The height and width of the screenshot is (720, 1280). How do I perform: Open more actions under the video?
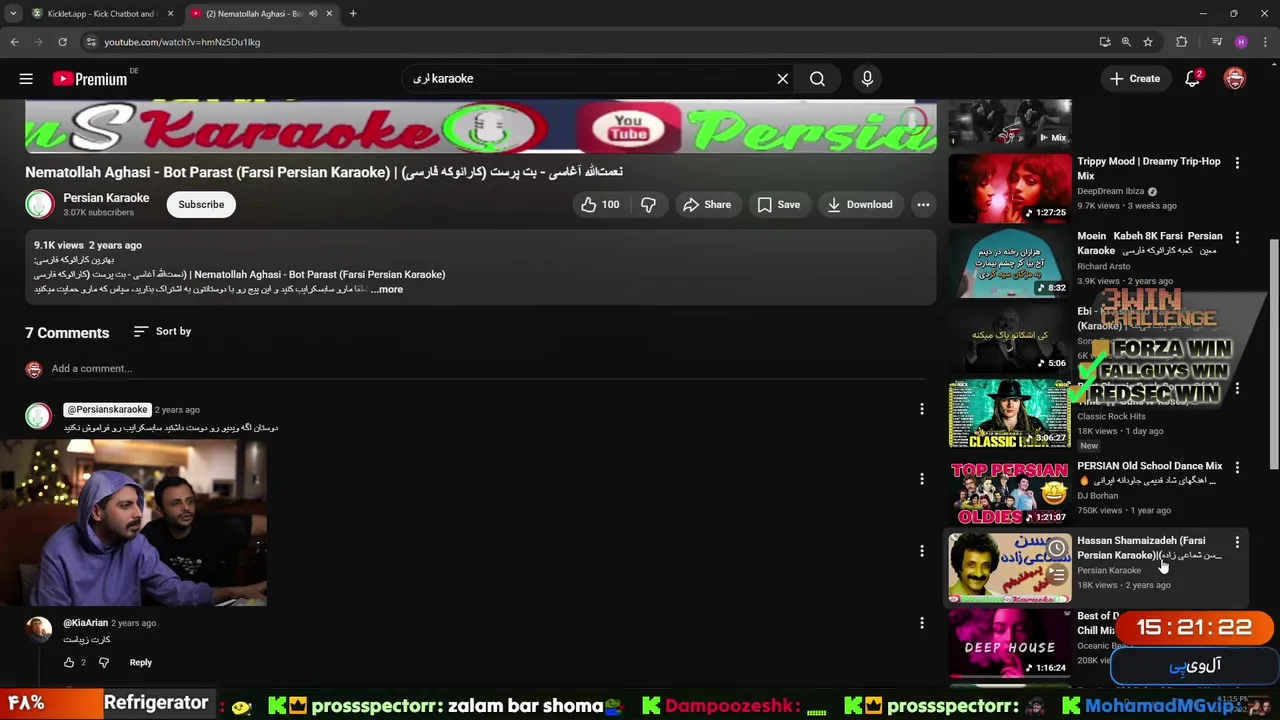923,204
